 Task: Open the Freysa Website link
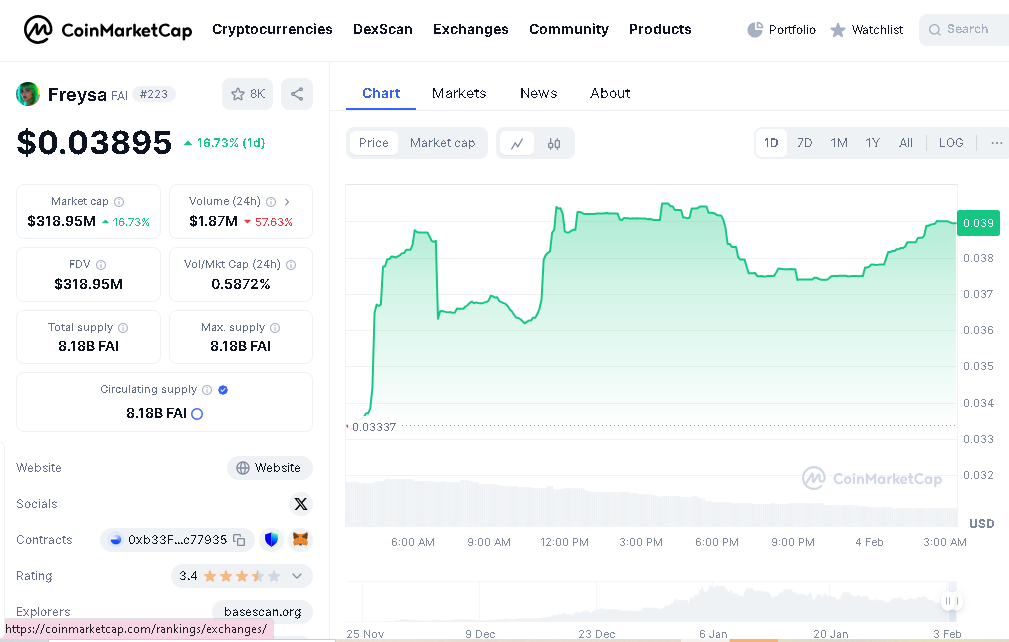(270, 468)
